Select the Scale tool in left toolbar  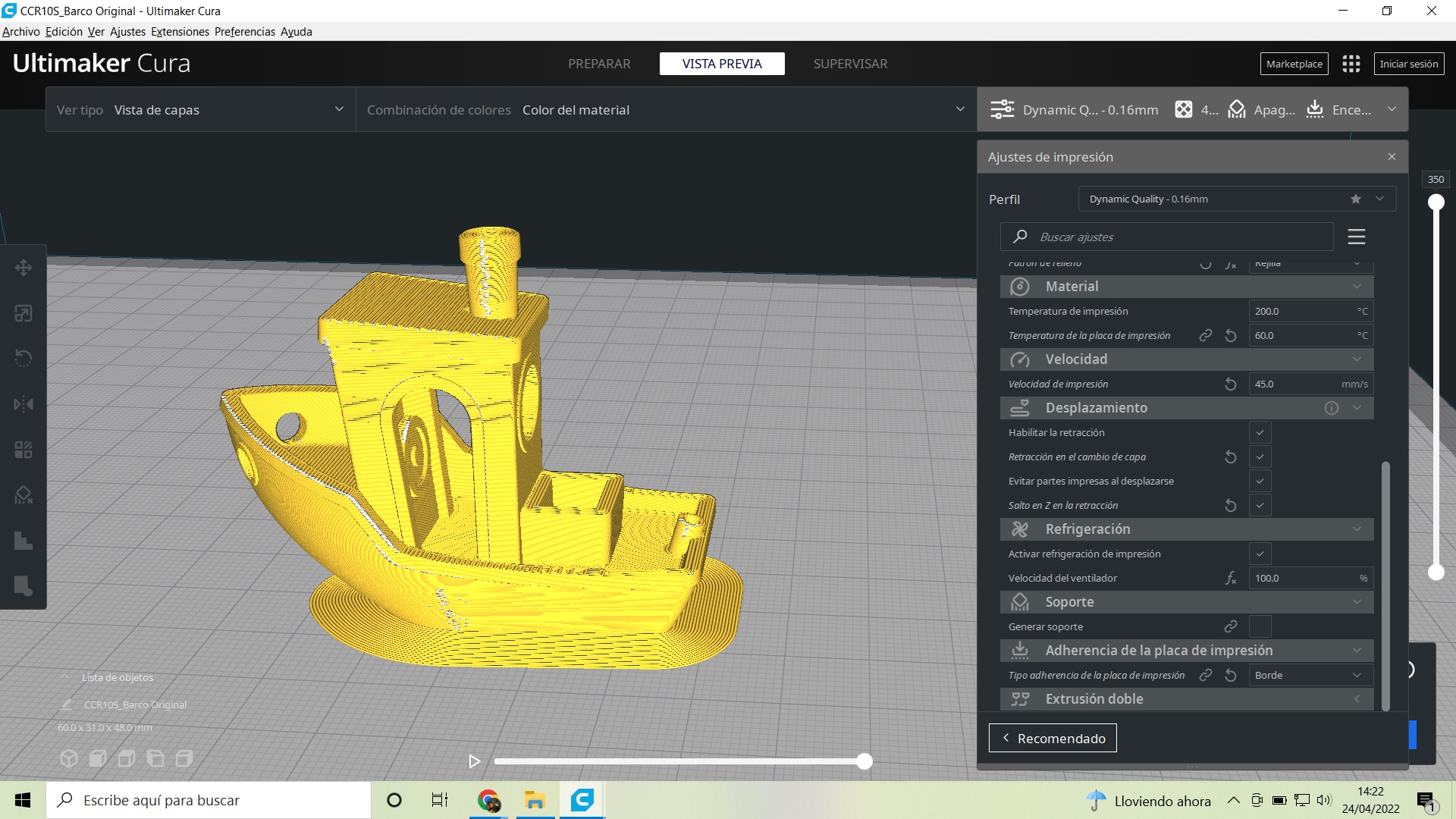(24, 313)
